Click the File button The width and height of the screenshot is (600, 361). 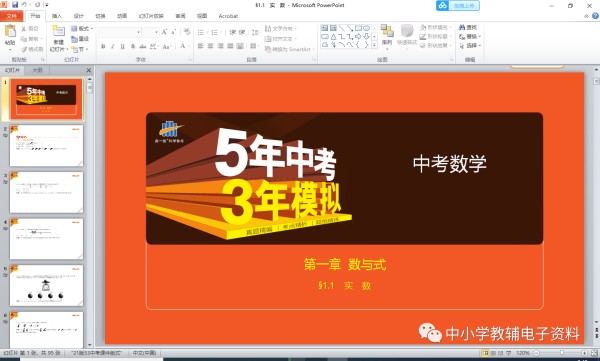click(x=11, y=16)
